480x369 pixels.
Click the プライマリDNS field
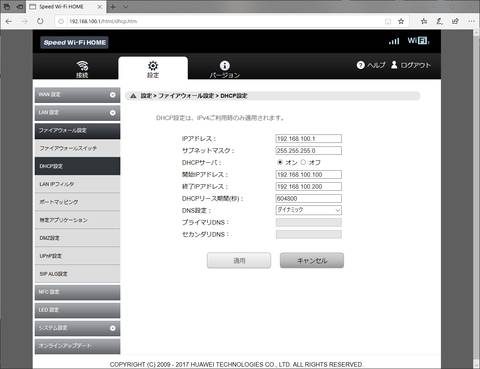click(x=308, y=223)
